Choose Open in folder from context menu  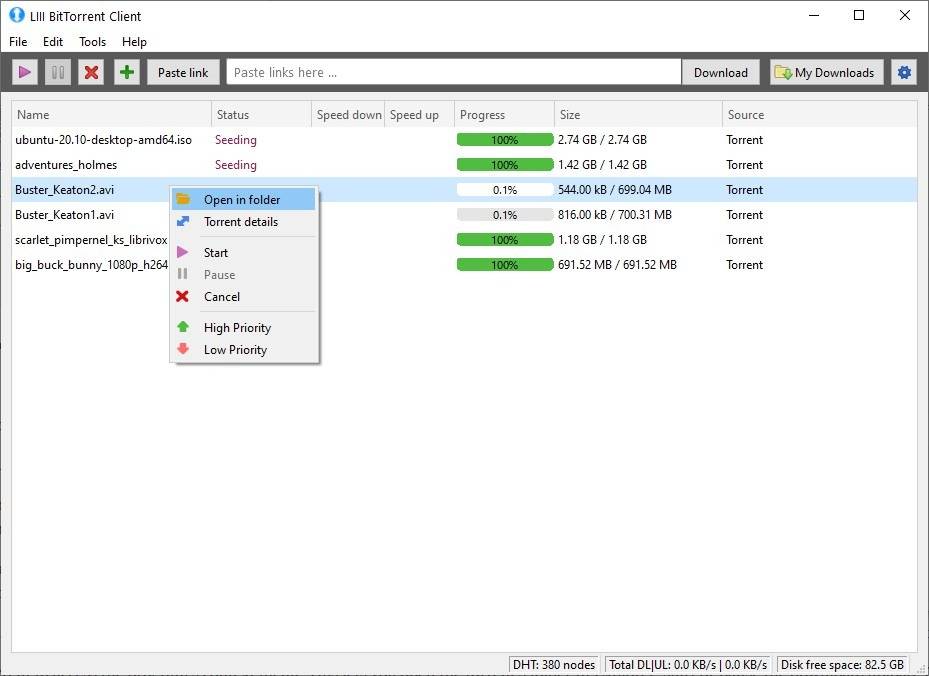point(244,200)
